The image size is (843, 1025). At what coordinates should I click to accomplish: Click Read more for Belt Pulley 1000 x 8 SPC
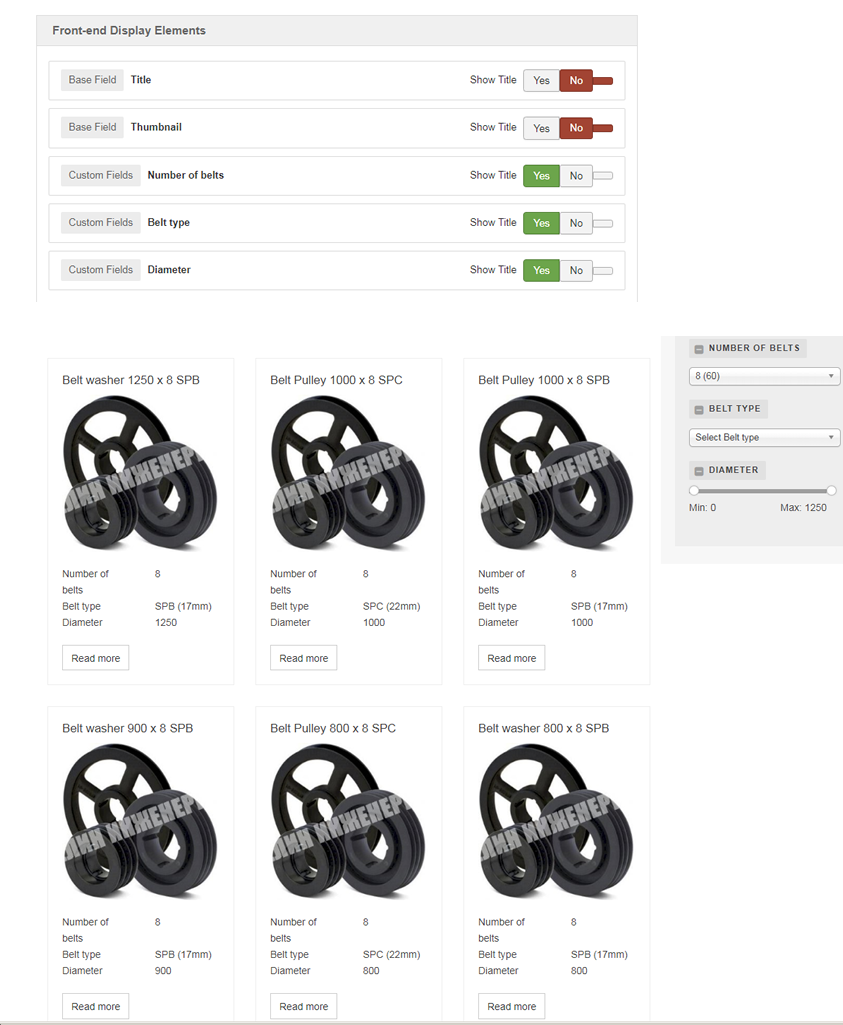tap(304, 658)
